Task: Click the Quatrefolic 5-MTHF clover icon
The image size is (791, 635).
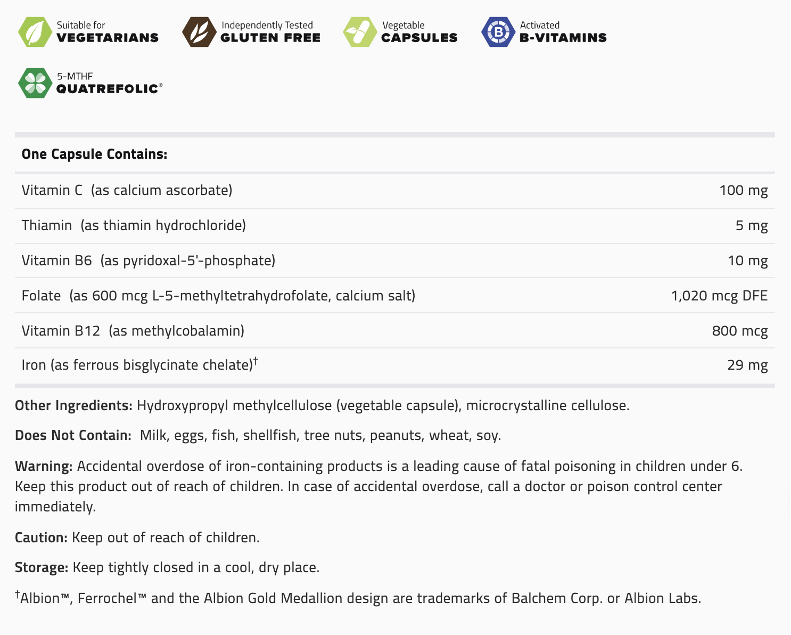Action: coord(33,83)
